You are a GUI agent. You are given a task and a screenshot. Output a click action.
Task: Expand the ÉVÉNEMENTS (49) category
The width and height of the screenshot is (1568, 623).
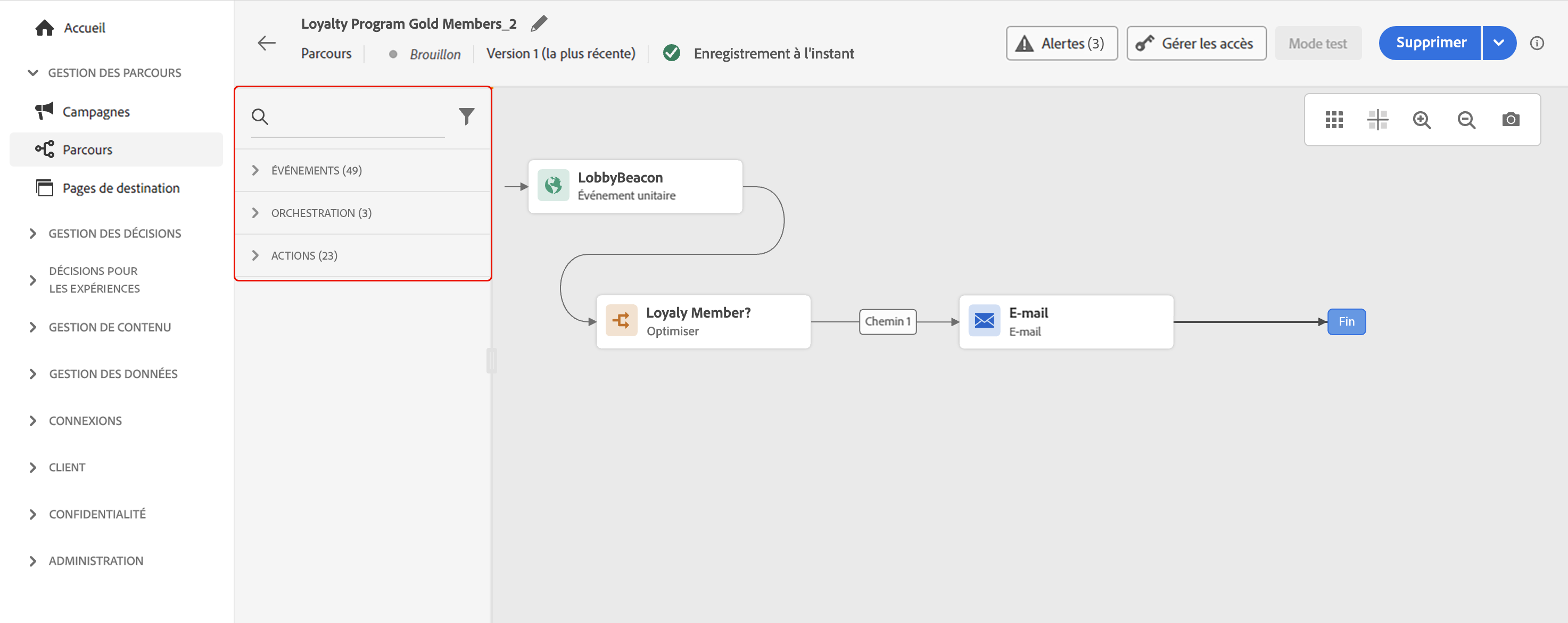[316, 170]
